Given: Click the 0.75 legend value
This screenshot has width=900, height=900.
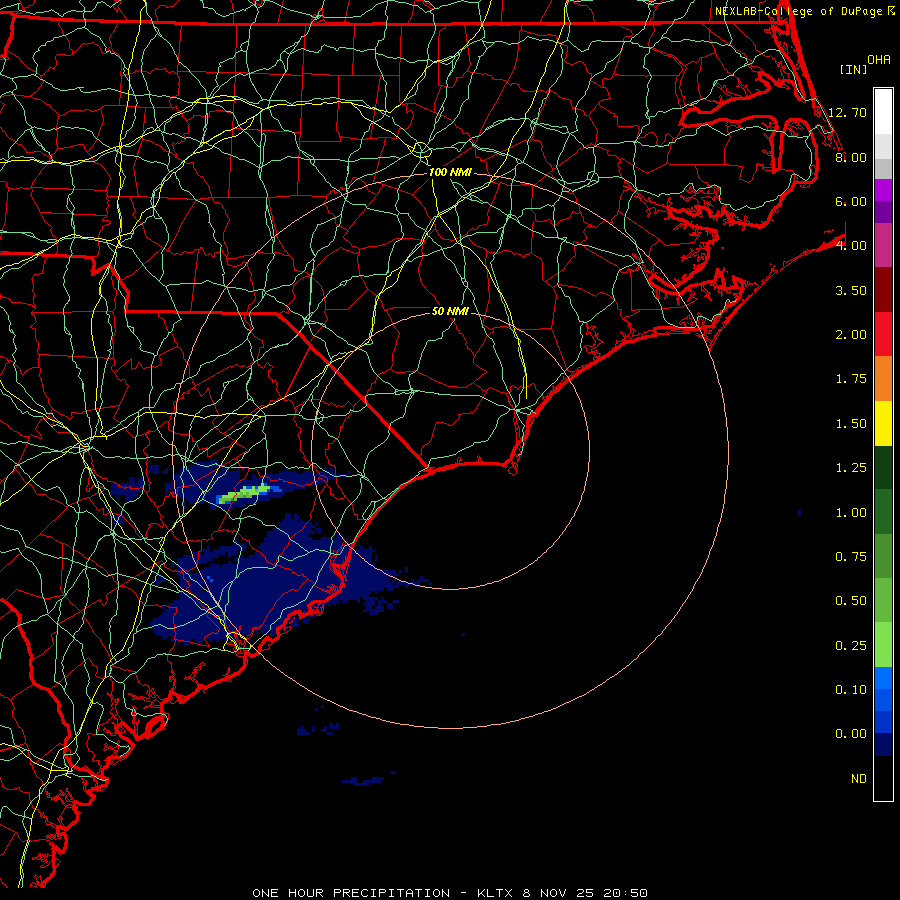Looking at the screenshot, I should tap(851, 557).
